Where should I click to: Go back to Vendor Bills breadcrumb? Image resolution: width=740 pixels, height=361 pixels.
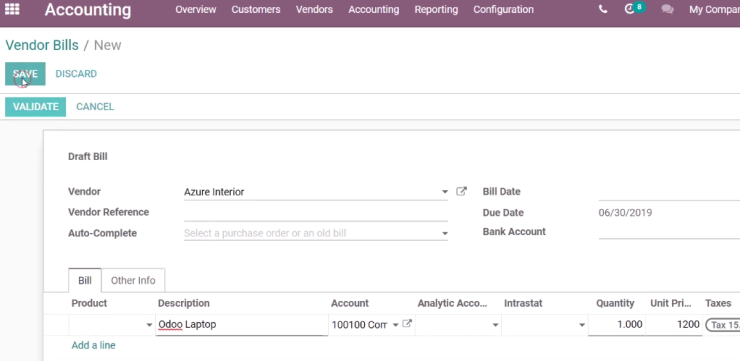point(42,45)
